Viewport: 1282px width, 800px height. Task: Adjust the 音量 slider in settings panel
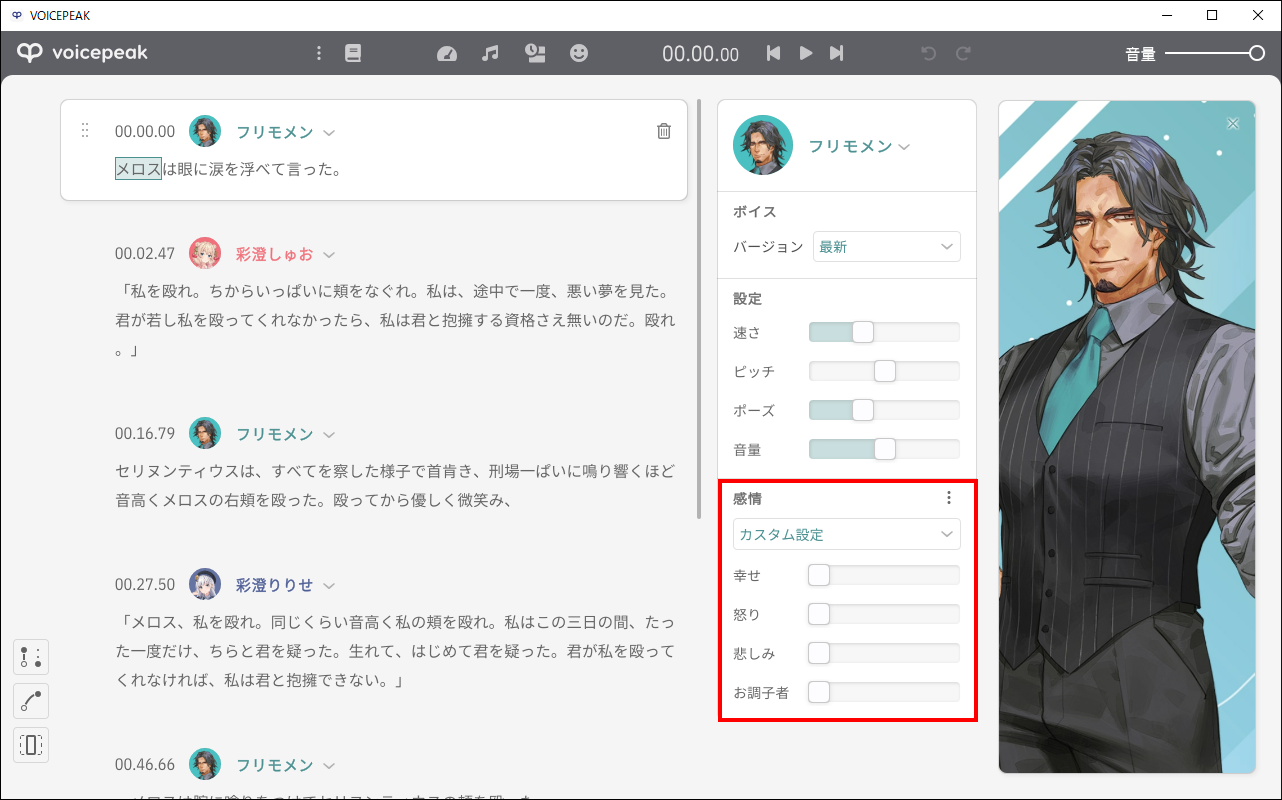884,449
